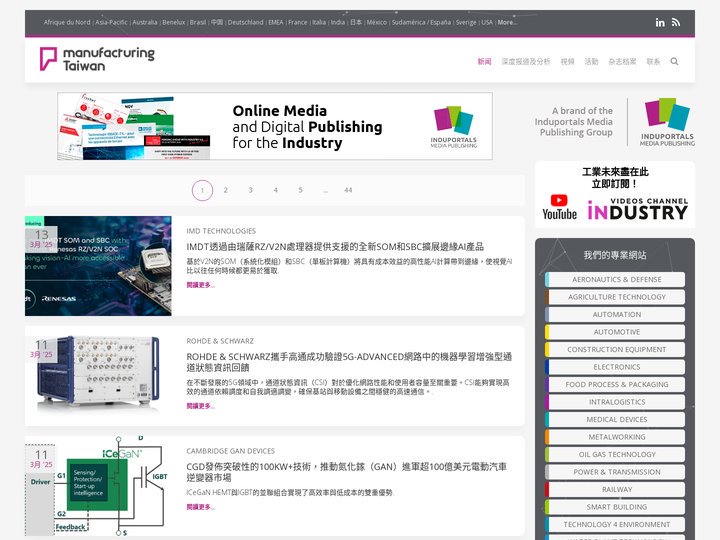Click 閱讀更多 under the IMDT article
The width and height of the screenshot is (720, 540).
(200, 285)
